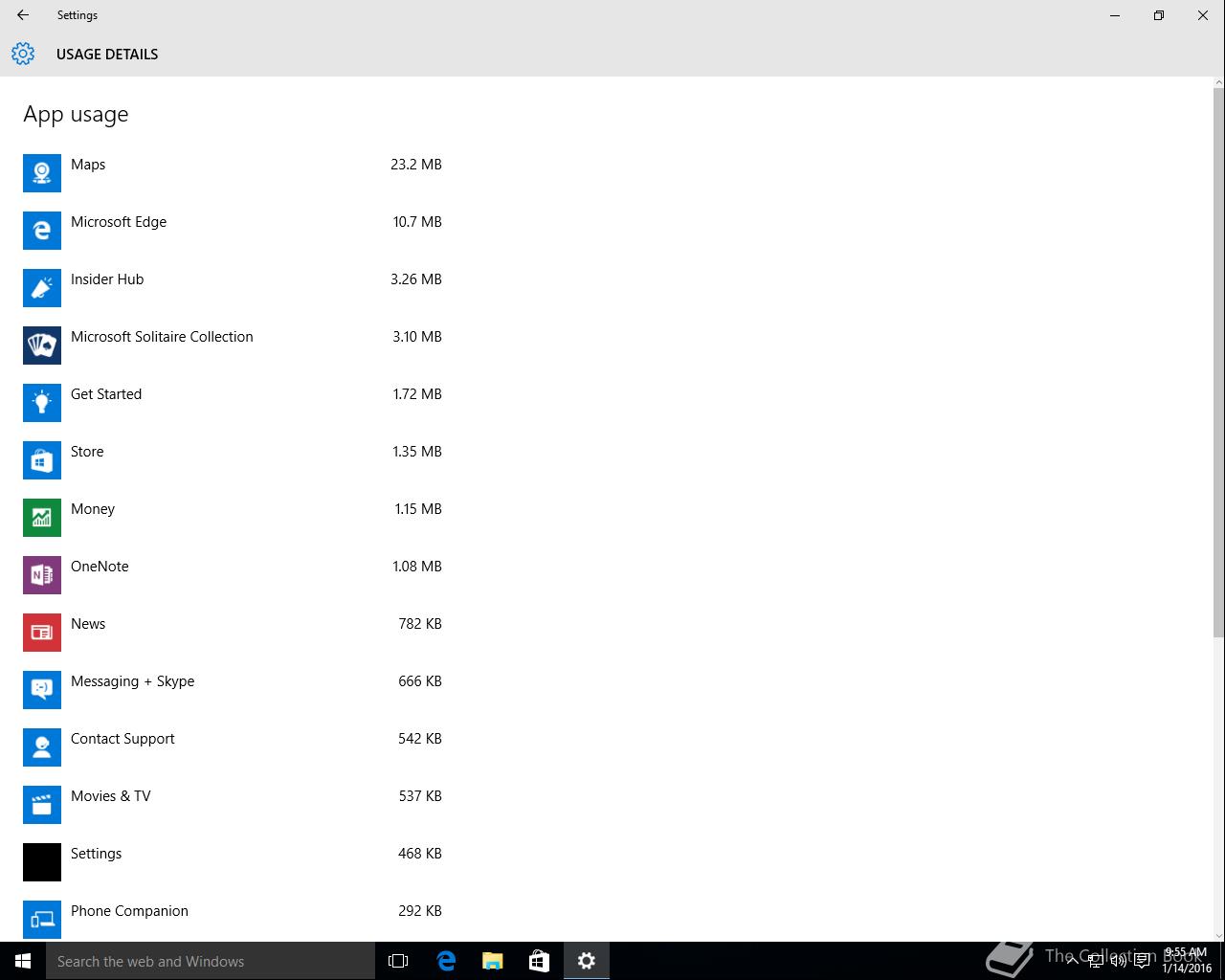This screenshot has width=1225, height=980.
Task: Click the Get Started lightbulb icon
Action: tap(42, 403)
